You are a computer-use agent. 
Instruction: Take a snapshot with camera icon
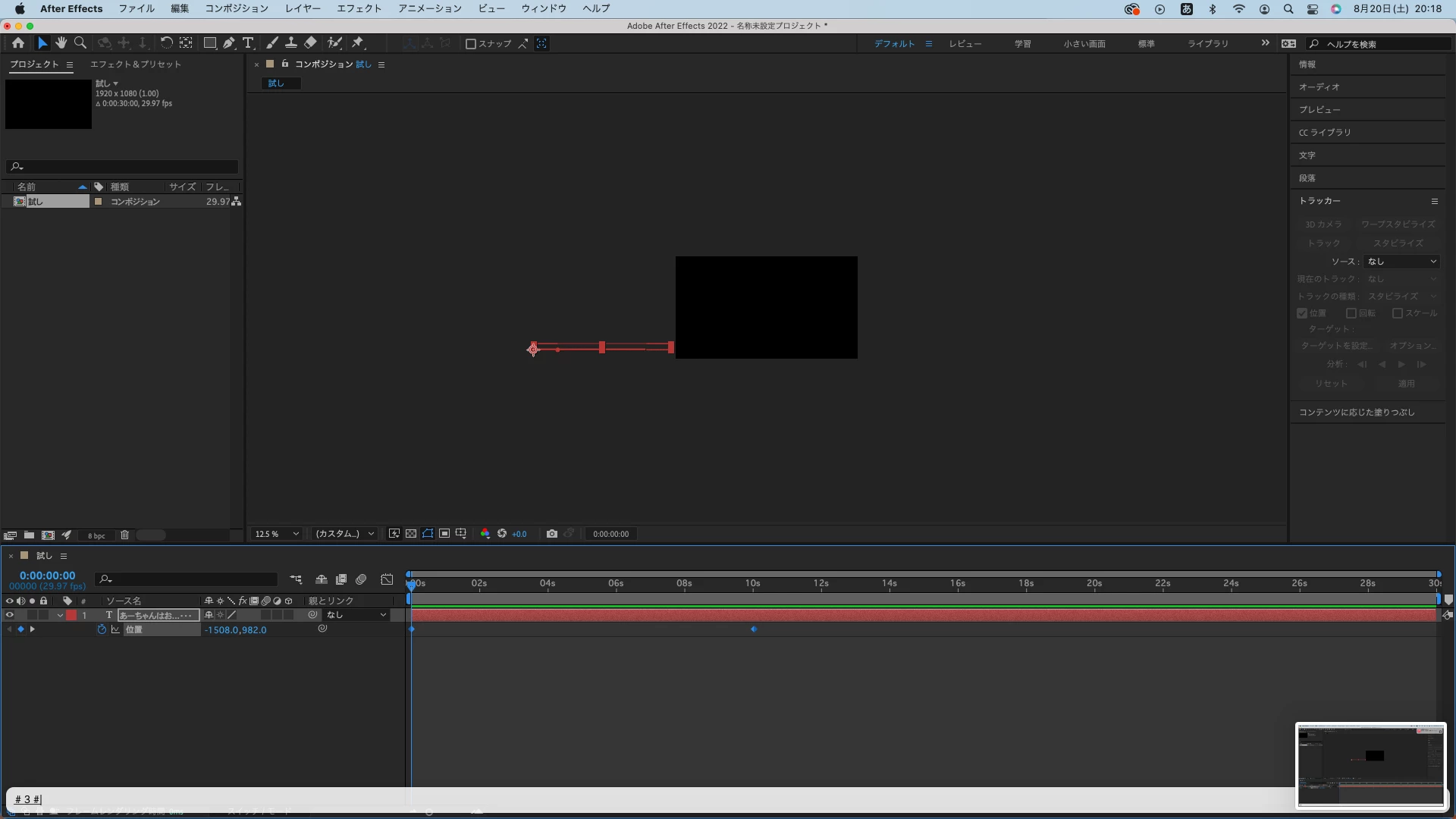click(551, 534)
